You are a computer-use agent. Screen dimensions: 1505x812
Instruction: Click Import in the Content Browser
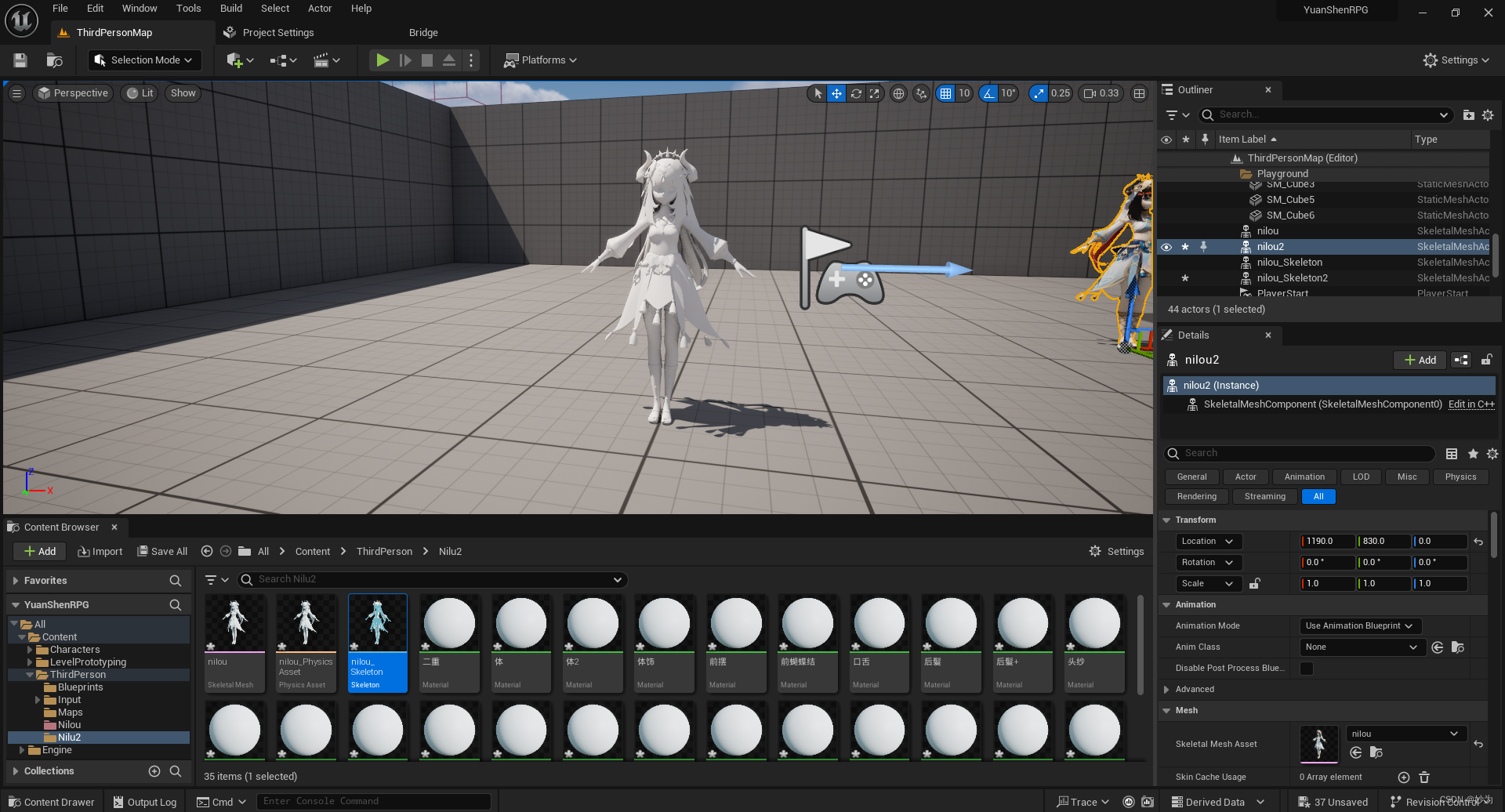[100, 552]
